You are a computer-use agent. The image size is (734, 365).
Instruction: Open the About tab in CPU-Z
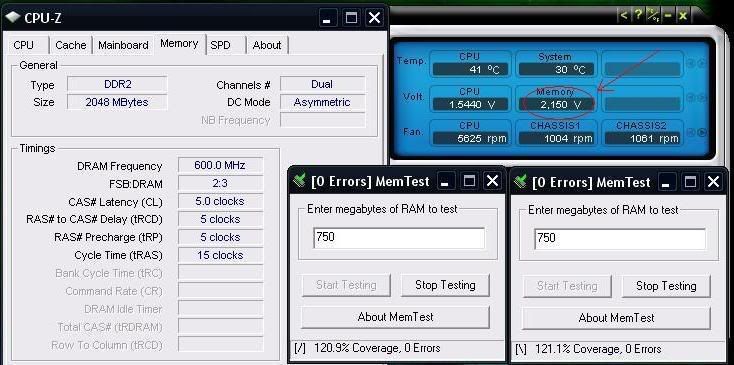click(x=267, y=45)
